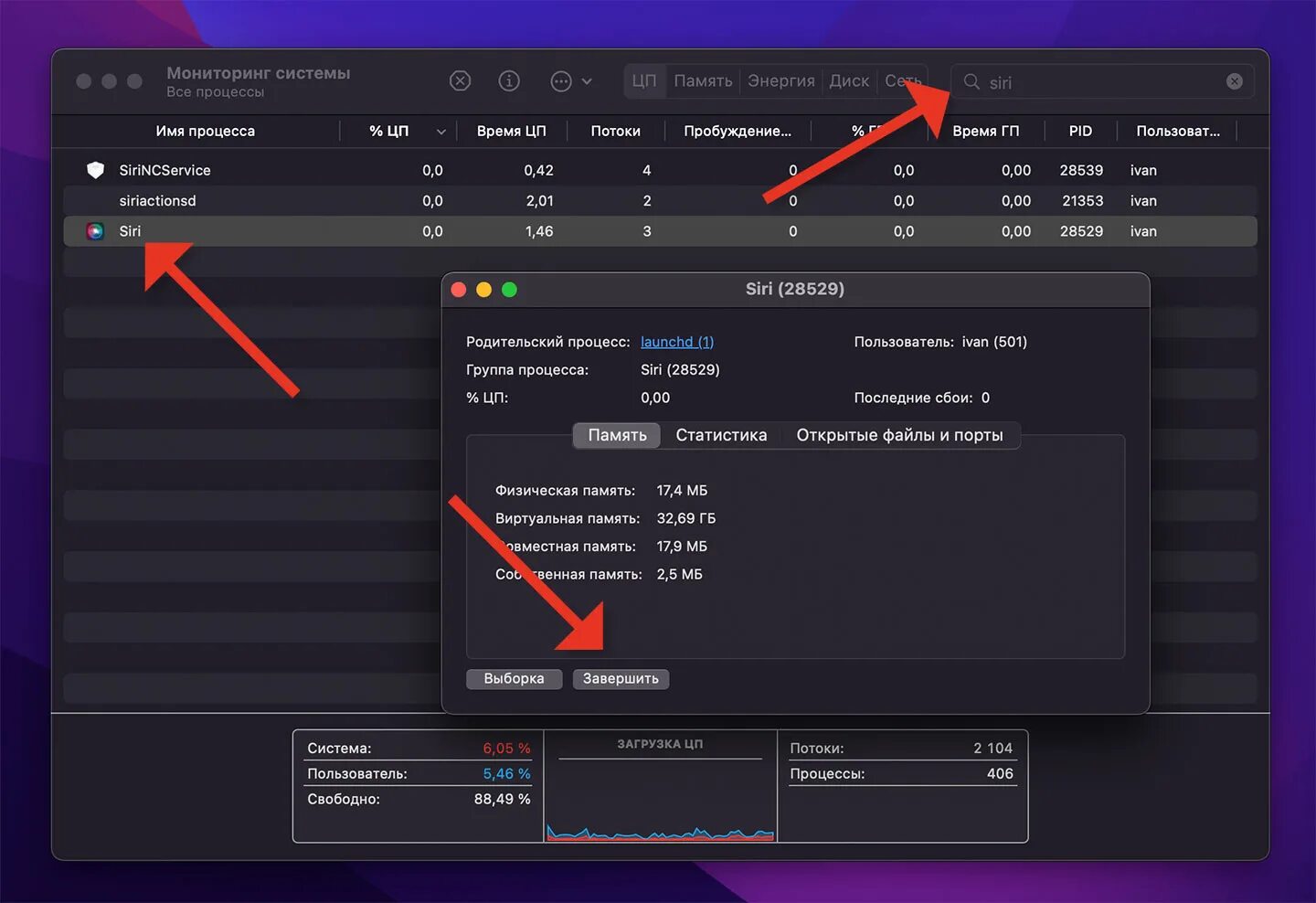The width and height of the screenshot is (1316, 903).
Task: Sort by Потоки column header
Action: pos(615,131)
